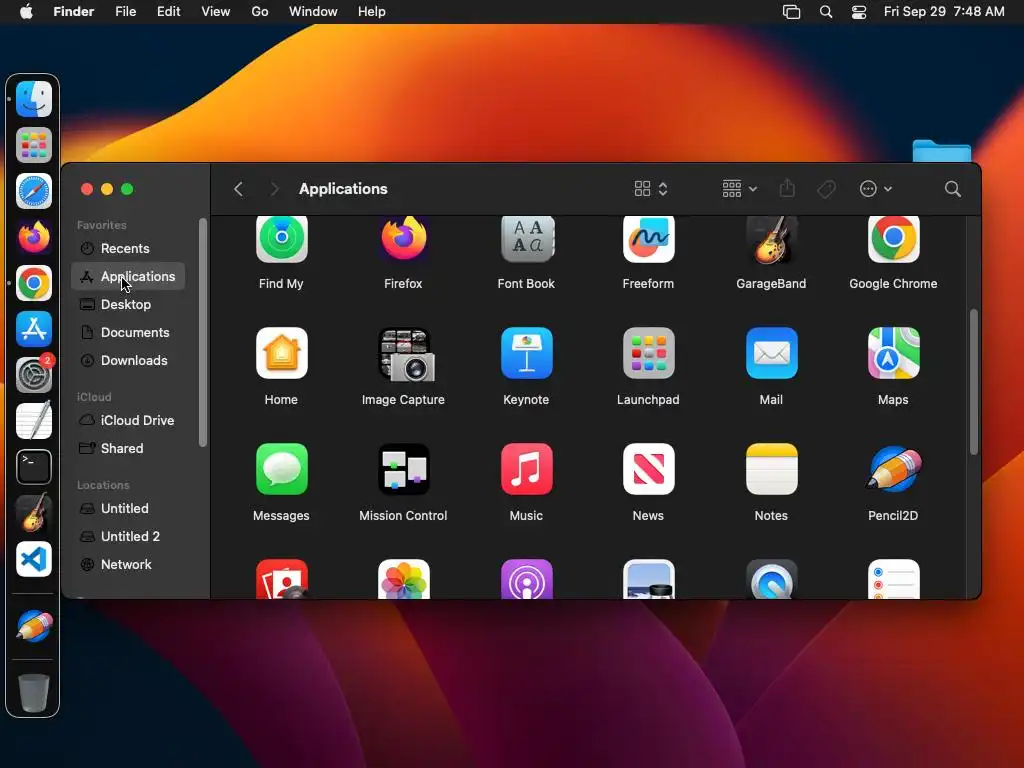Select Pencil2D in the Applications window

(893, 469)
